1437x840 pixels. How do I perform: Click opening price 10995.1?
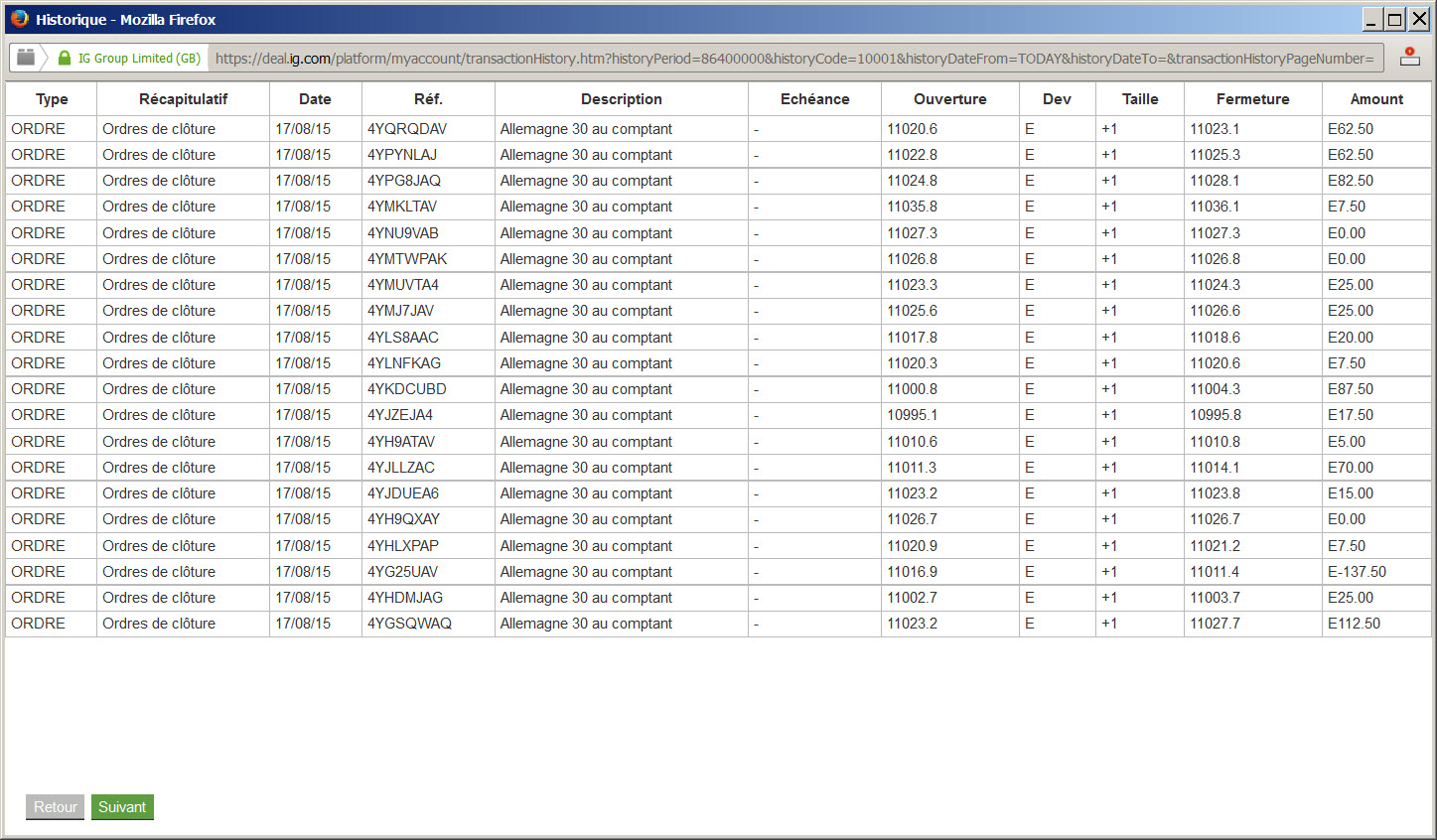pyautogui.click(x=912, y=415)
